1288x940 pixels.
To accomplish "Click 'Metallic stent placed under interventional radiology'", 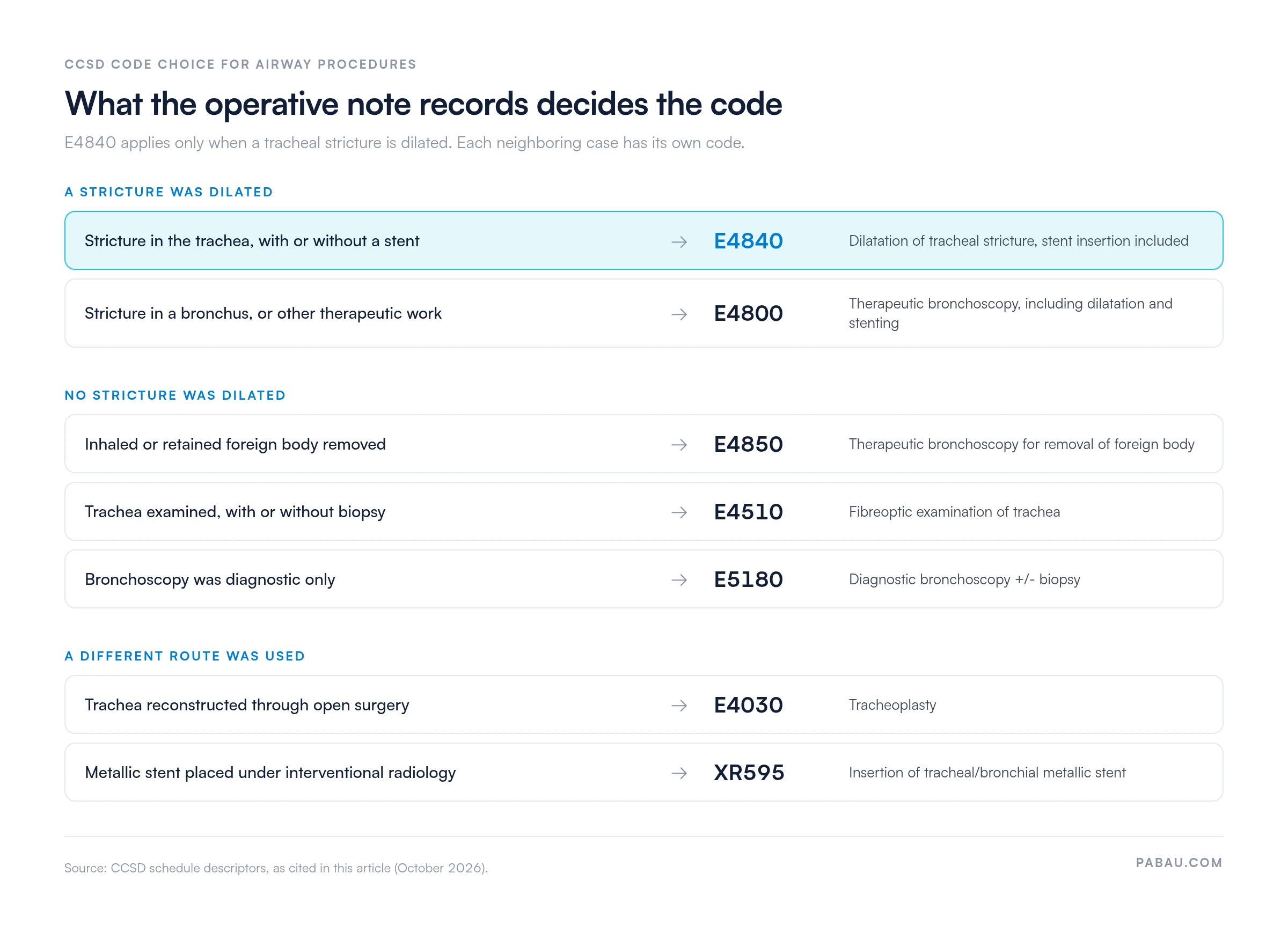I will coord(270,772).
